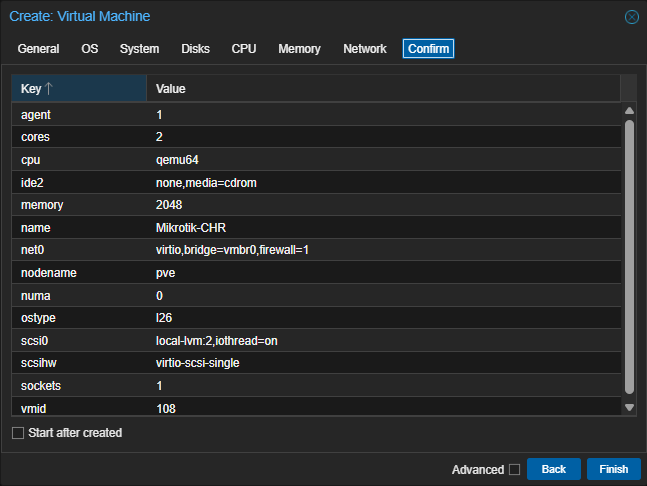
Task: Toggle the Advanced checkbox
Action: 514,469
